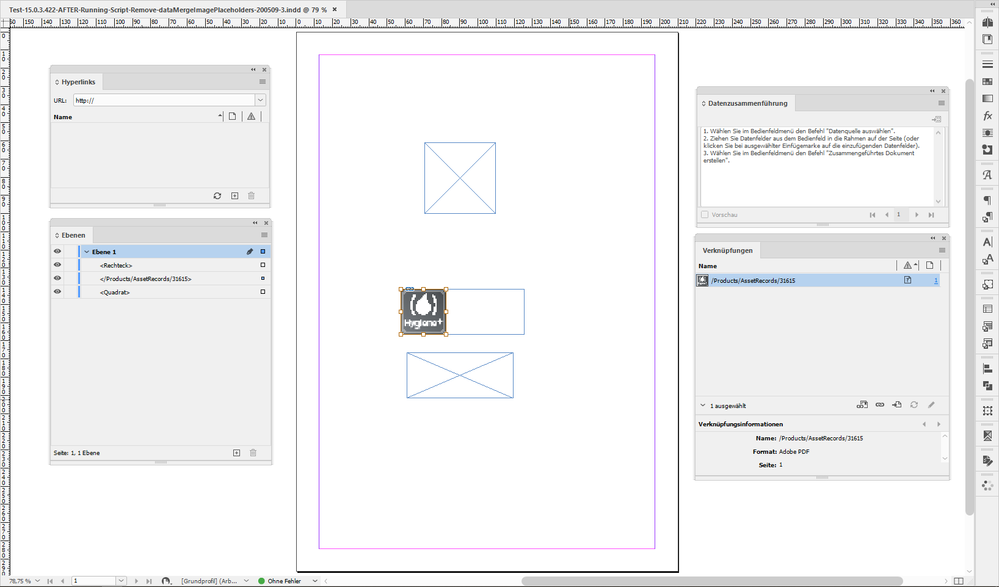Click the Relink chain icon

click(x=880, y=405)
